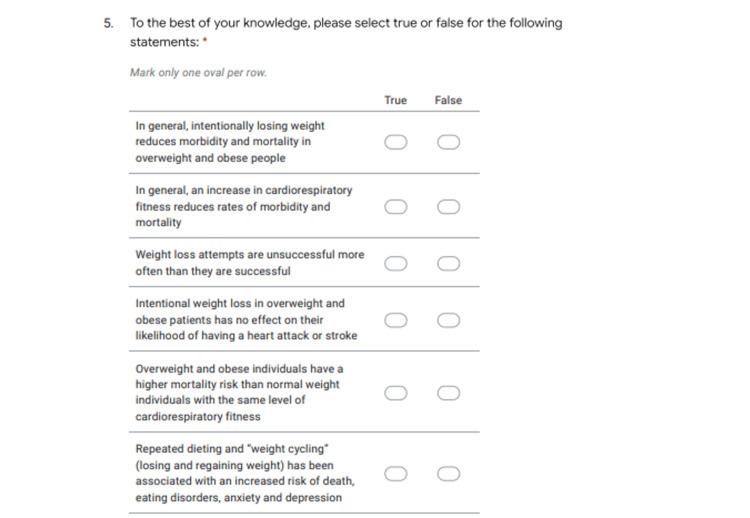The height and width of the screenshot is (518, 750).
Task: Mark False for intentionally losing weight statement
Action: pos(448,142)
